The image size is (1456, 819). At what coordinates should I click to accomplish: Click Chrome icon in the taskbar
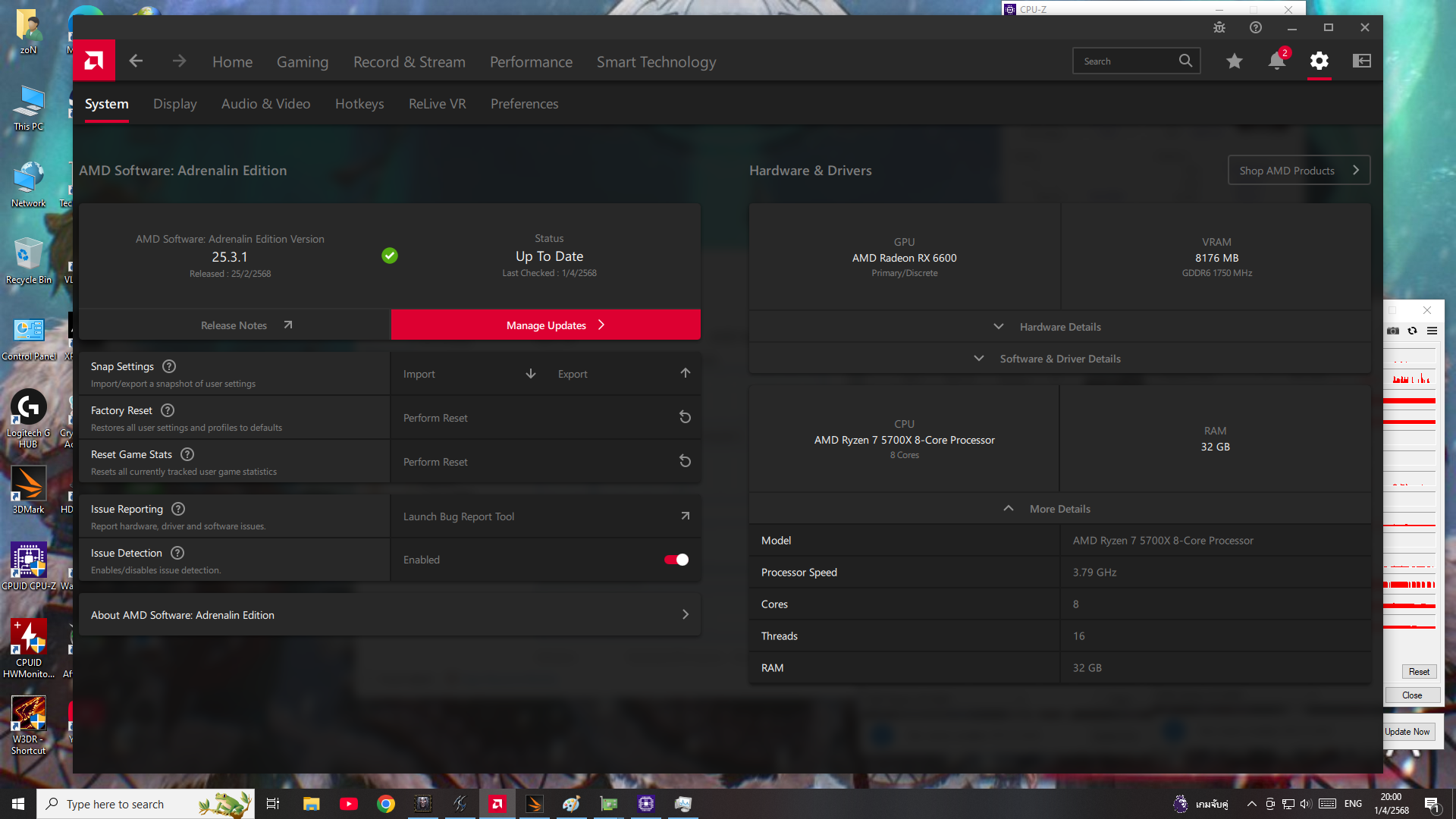tap(386, 804)
